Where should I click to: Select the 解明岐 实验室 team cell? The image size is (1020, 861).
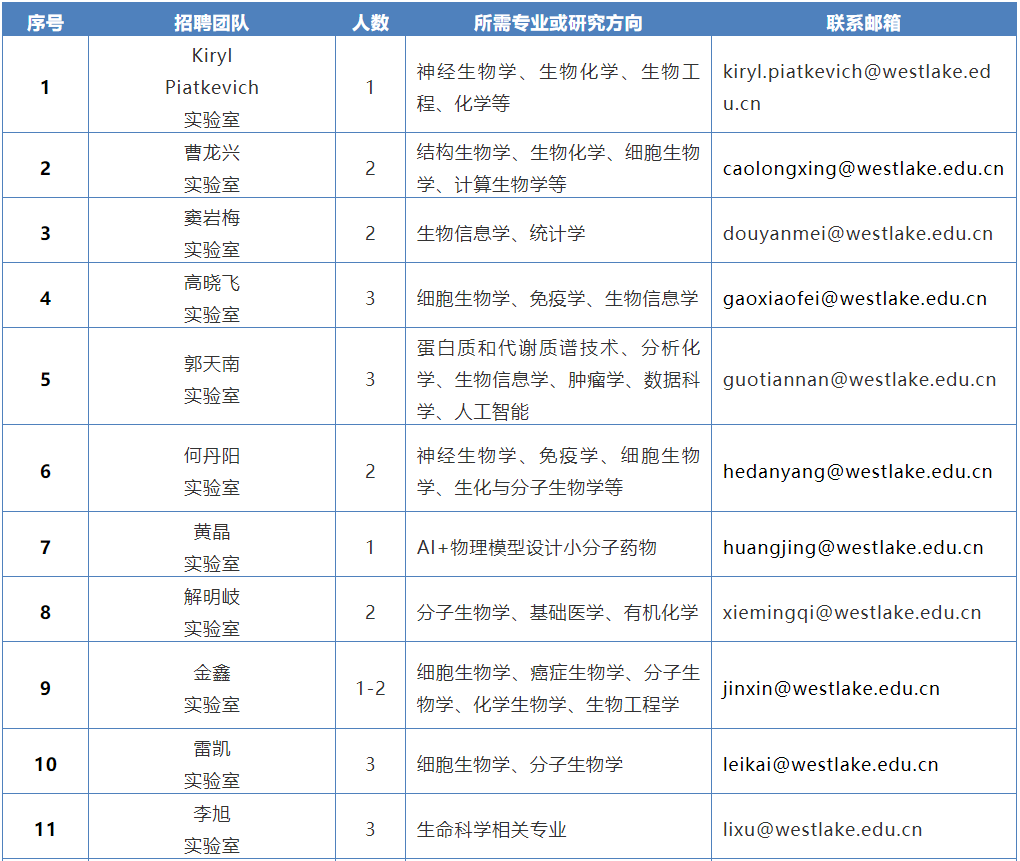pos(212,609)
